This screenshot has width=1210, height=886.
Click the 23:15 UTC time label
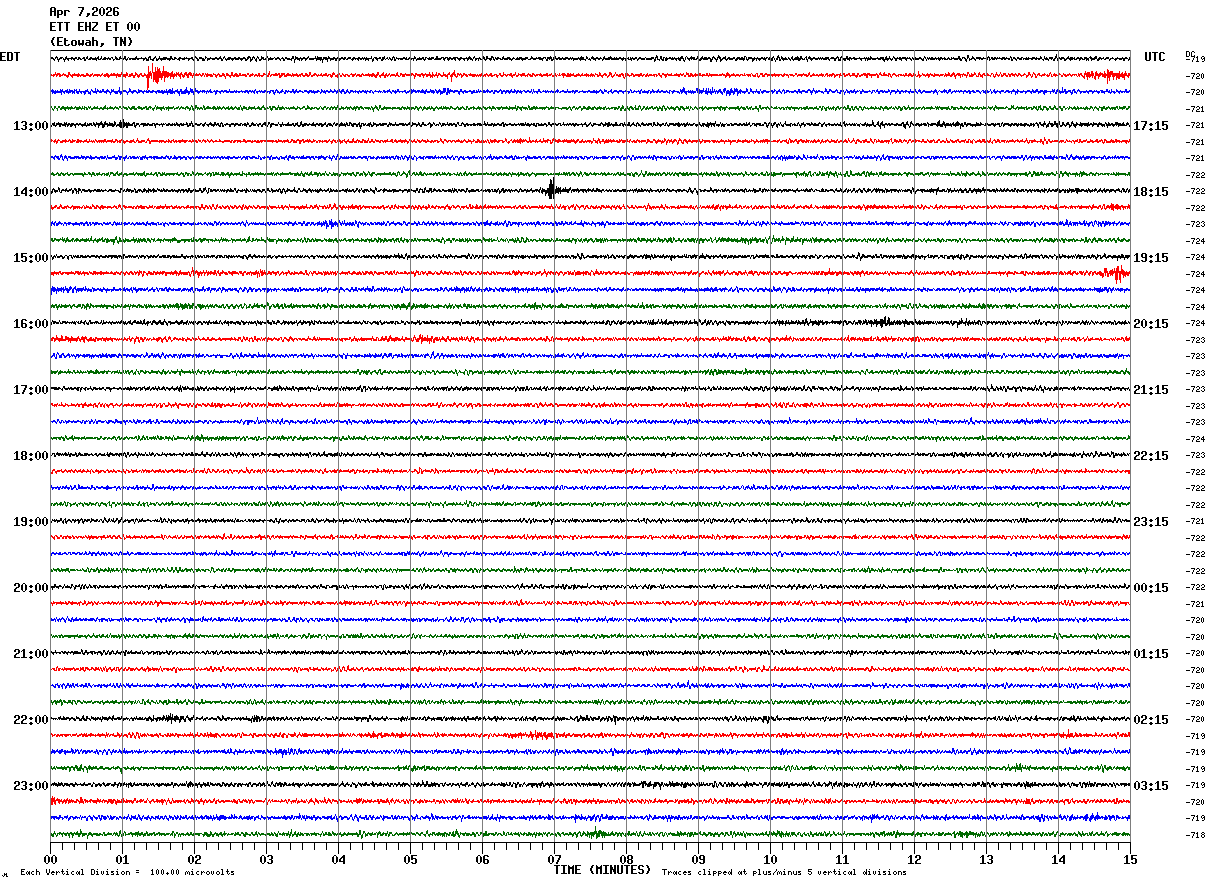point(1150,522)
